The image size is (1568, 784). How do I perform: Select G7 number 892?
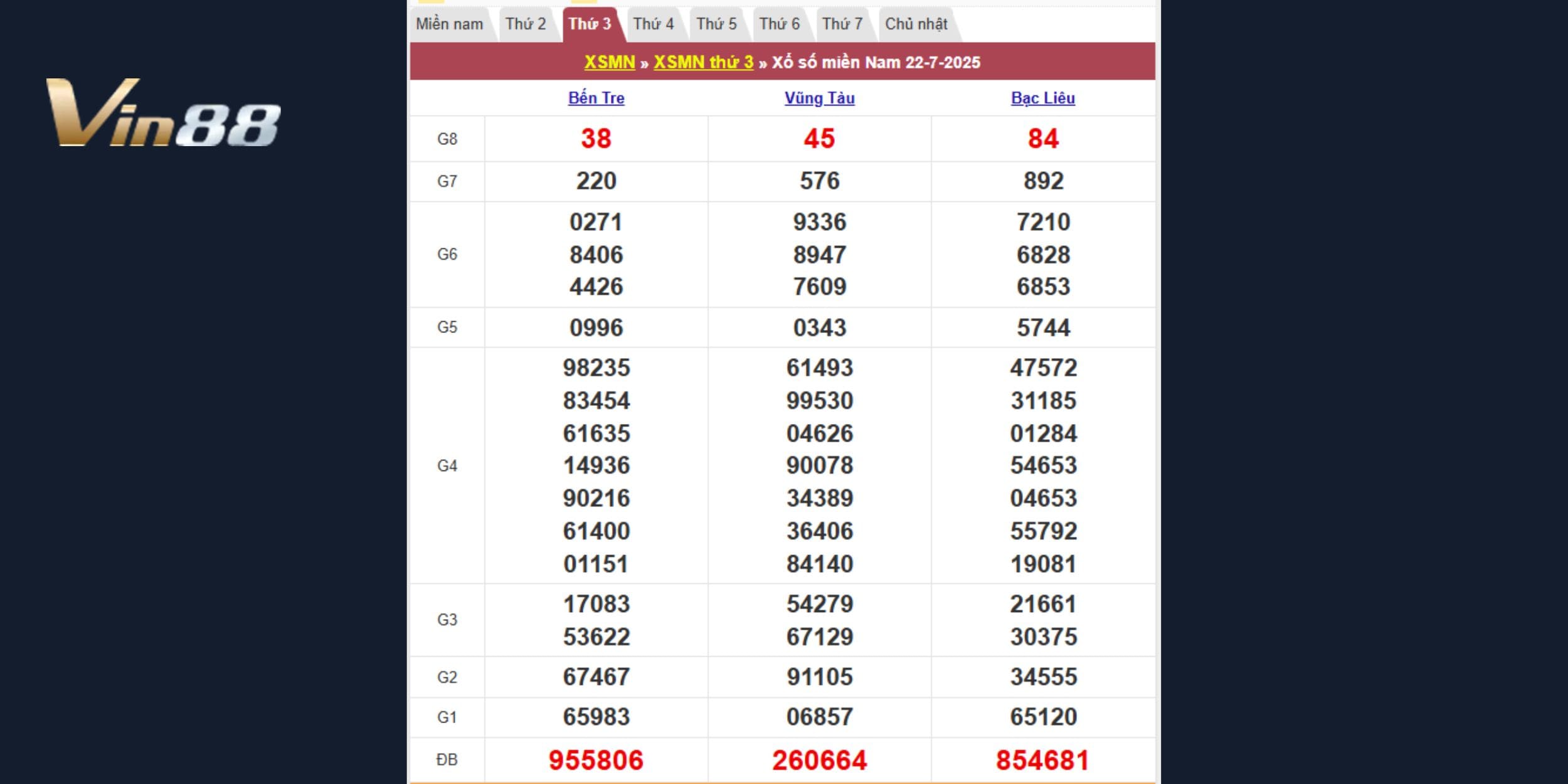(1043, 181)
